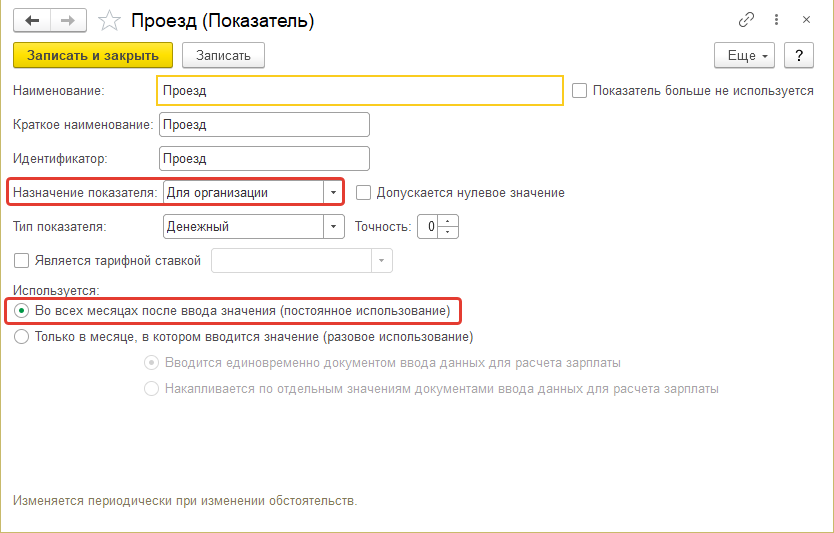Toggle 'Допускается нулевое значение' checkbox
Viewport: 834px width, 533px height.
point(364,192)
